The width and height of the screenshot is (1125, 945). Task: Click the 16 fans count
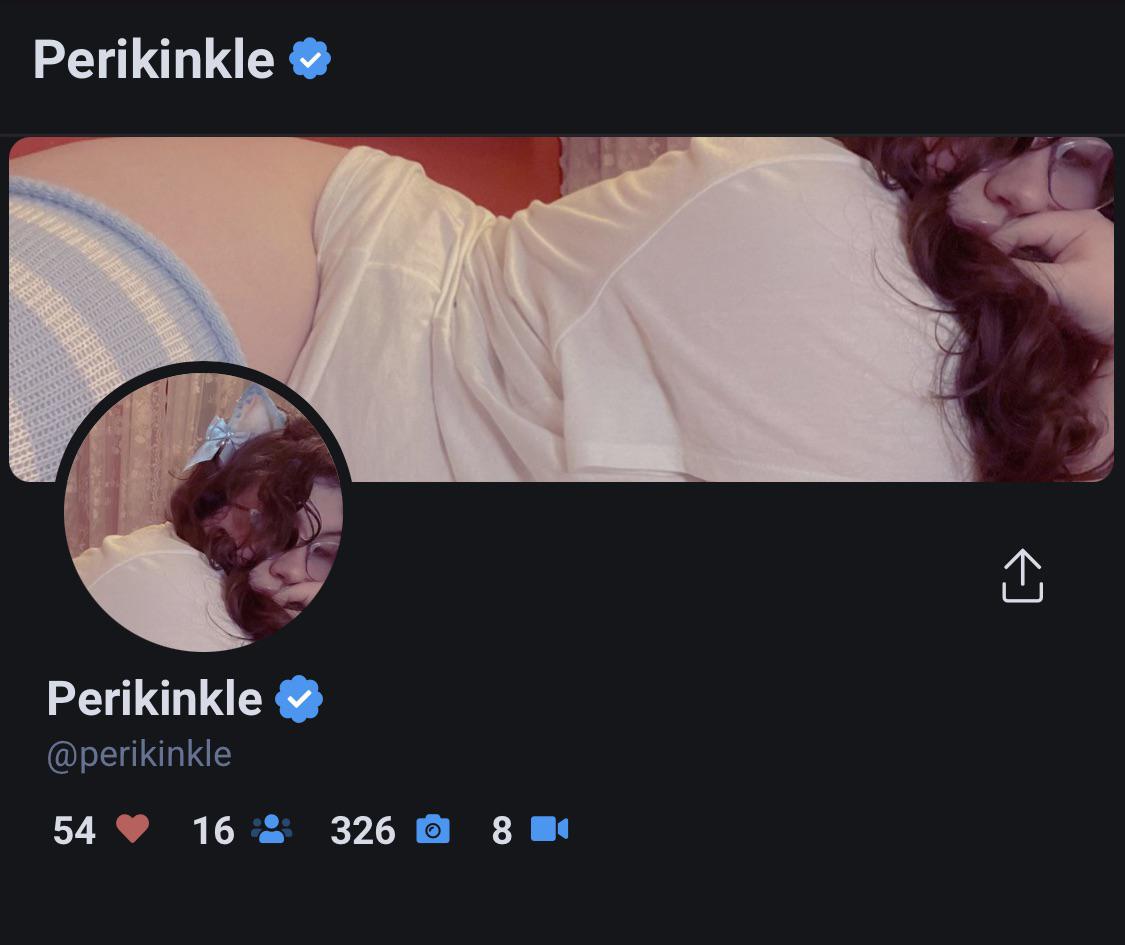[212, 830]
